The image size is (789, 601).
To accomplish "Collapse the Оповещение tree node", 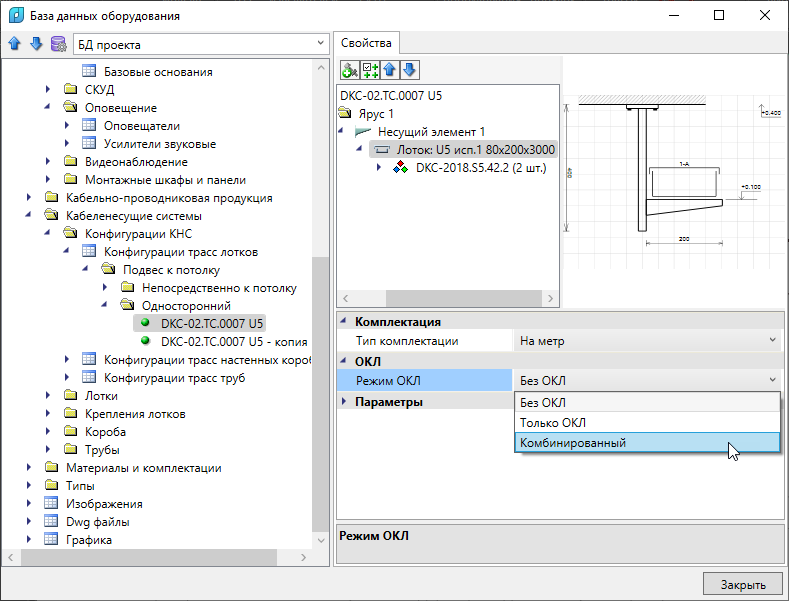I will tap(47, 107).
